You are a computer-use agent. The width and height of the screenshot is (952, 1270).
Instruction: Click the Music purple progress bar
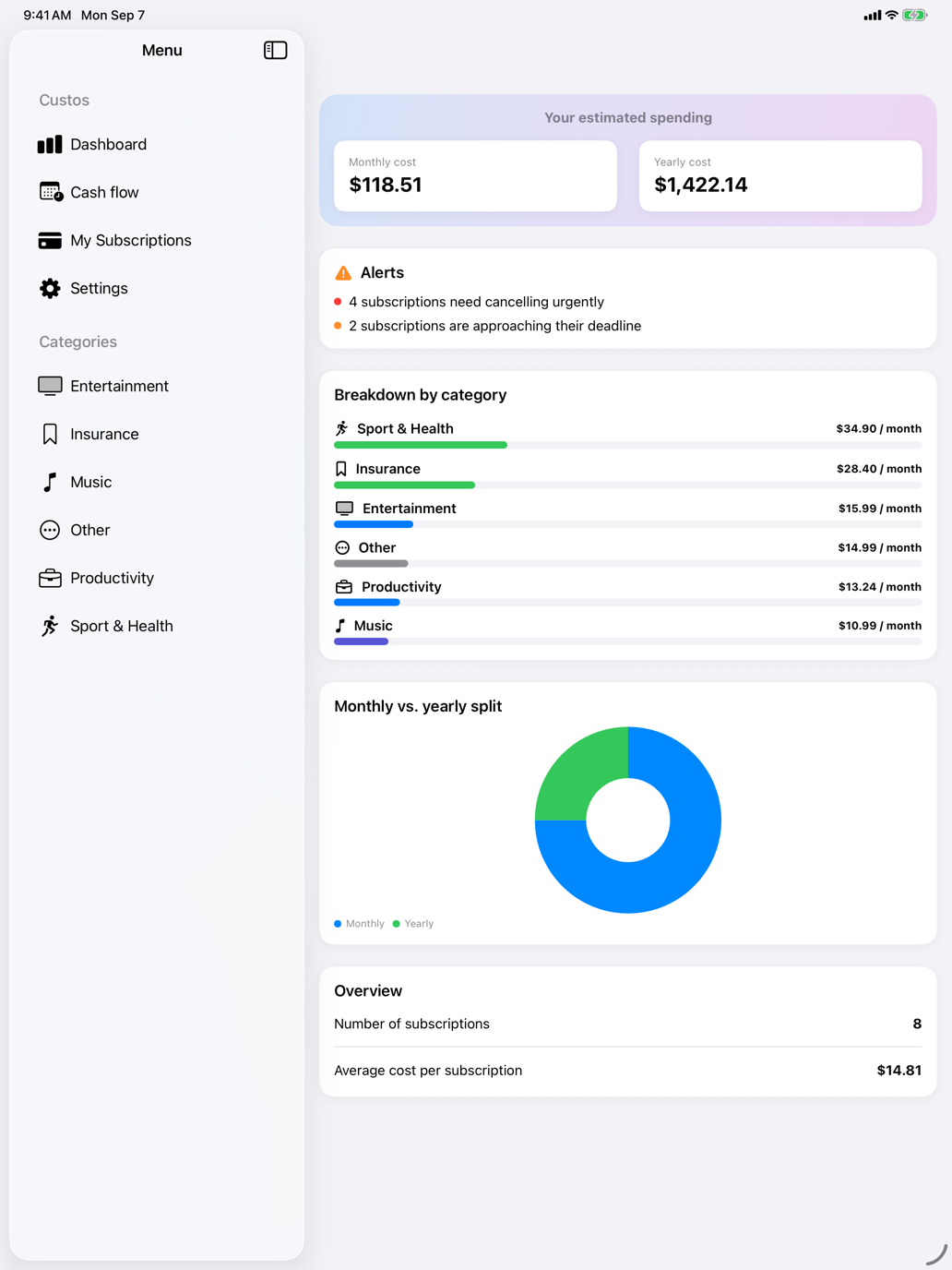[x=361, y=641]
